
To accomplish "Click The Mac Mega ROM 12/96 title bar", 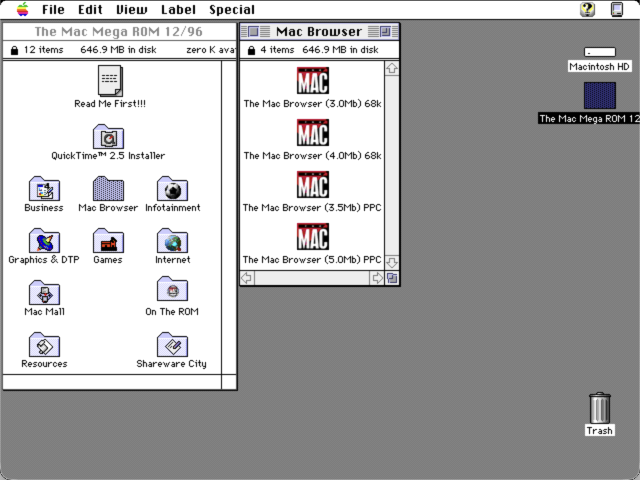I will [119, 32].
